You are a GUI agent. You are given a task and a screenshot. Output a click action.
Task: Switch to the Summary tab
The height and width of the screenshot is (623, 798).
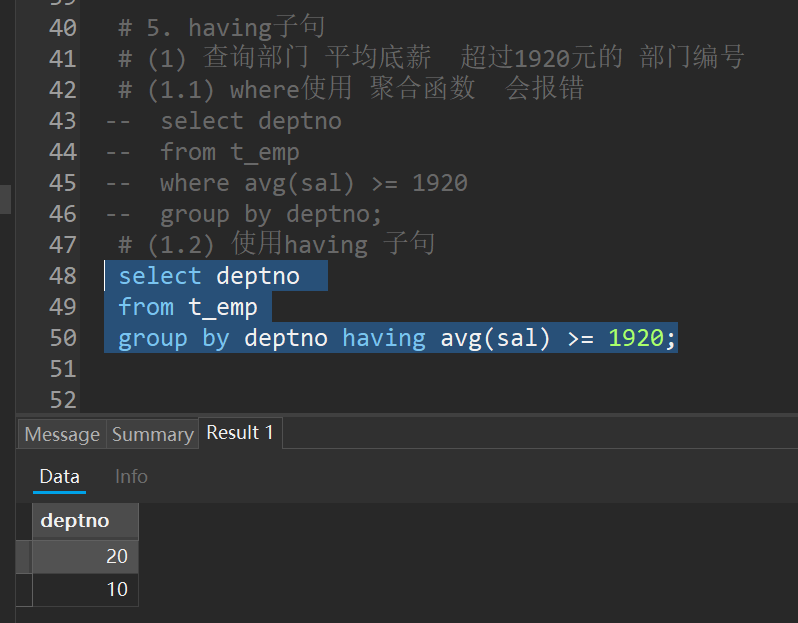[153, 434]
